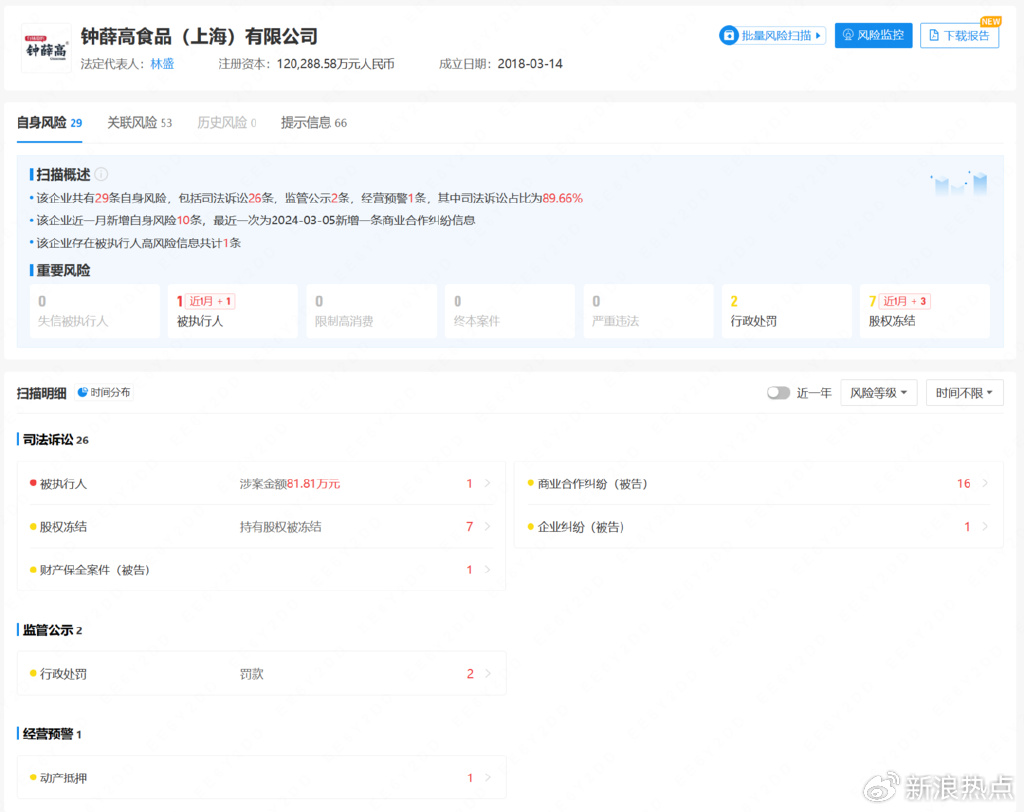This screenshot has height=812, width=1024.
Task: Click 商业合作纠纷（被告） label
Action: click(593, 484)
